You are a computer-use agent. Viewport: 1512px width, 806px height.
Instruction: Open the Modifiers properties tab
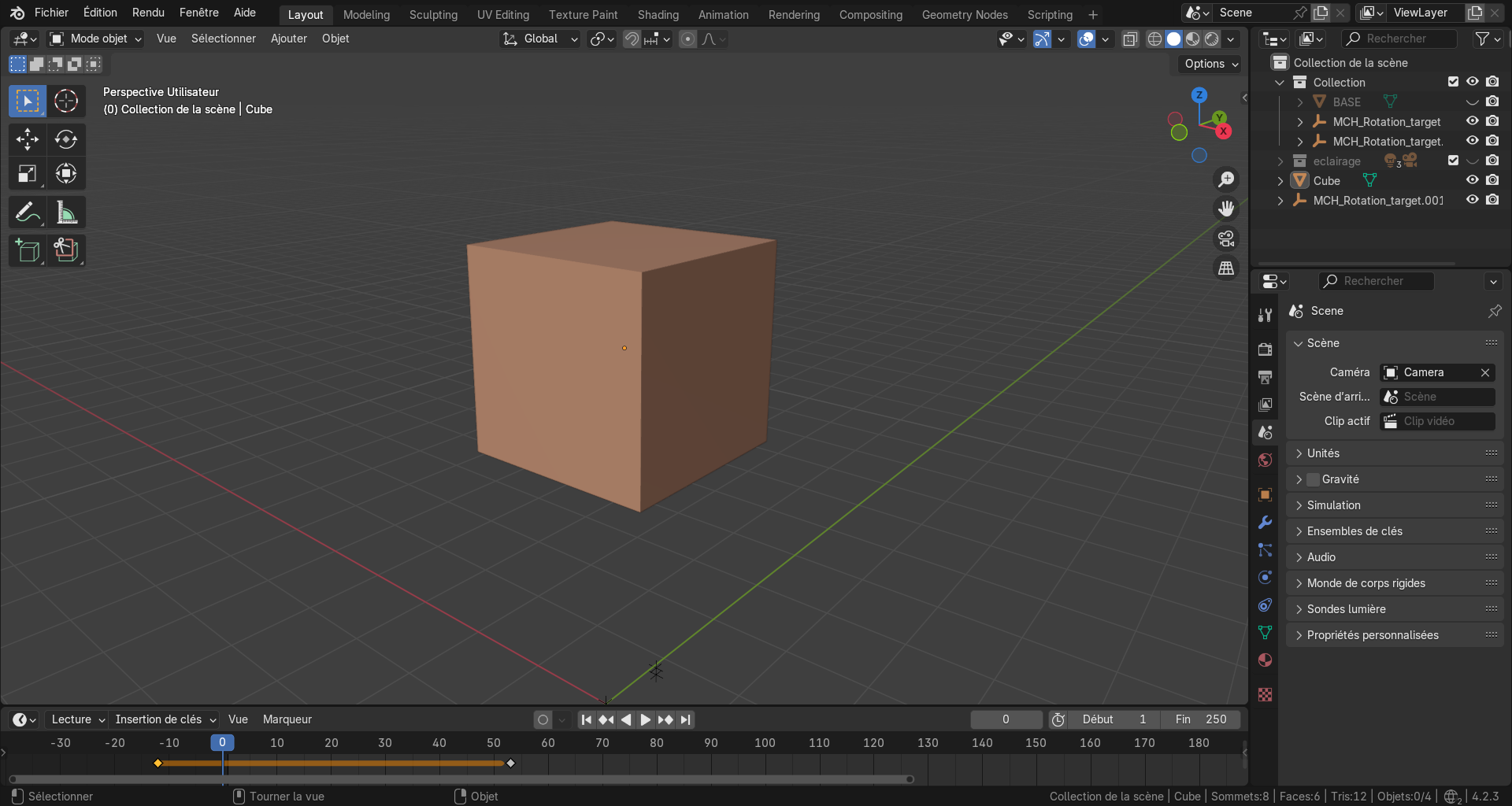[1265, 523]
